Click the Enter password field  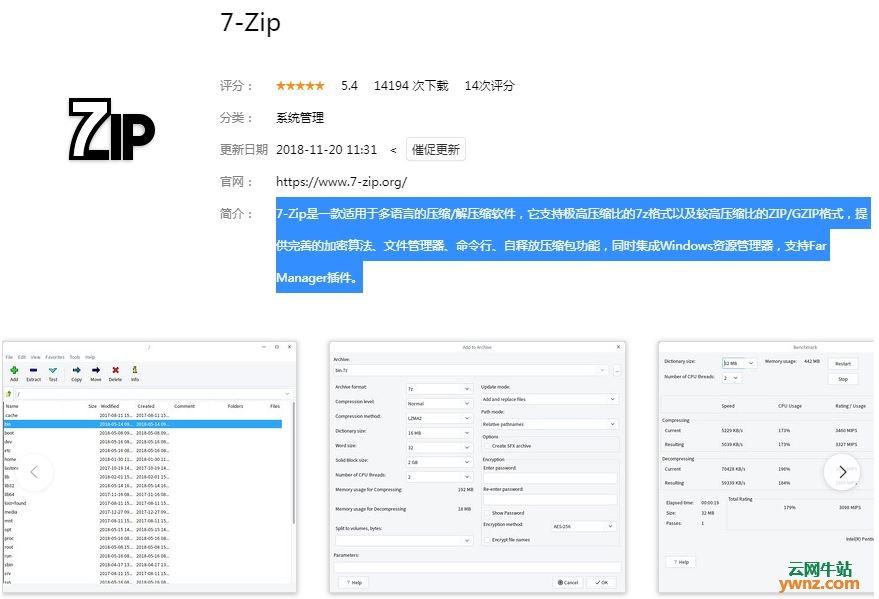[549, 478]
